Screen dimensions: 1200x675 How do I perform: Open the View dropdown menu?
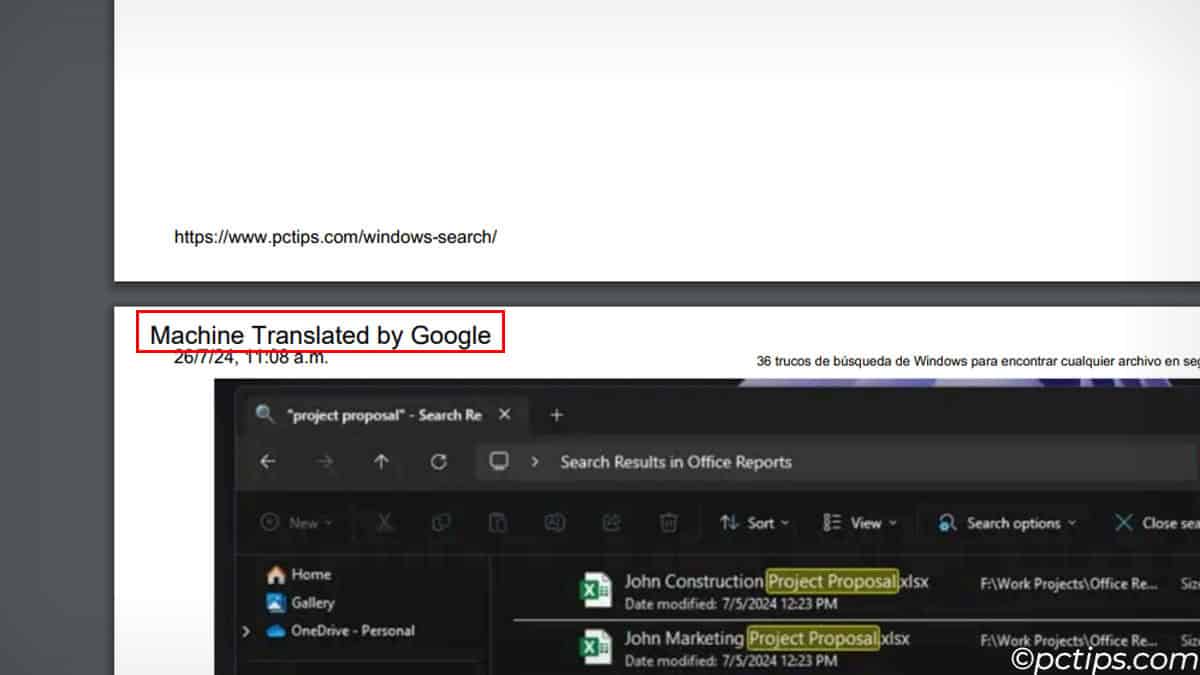point(859,523)
